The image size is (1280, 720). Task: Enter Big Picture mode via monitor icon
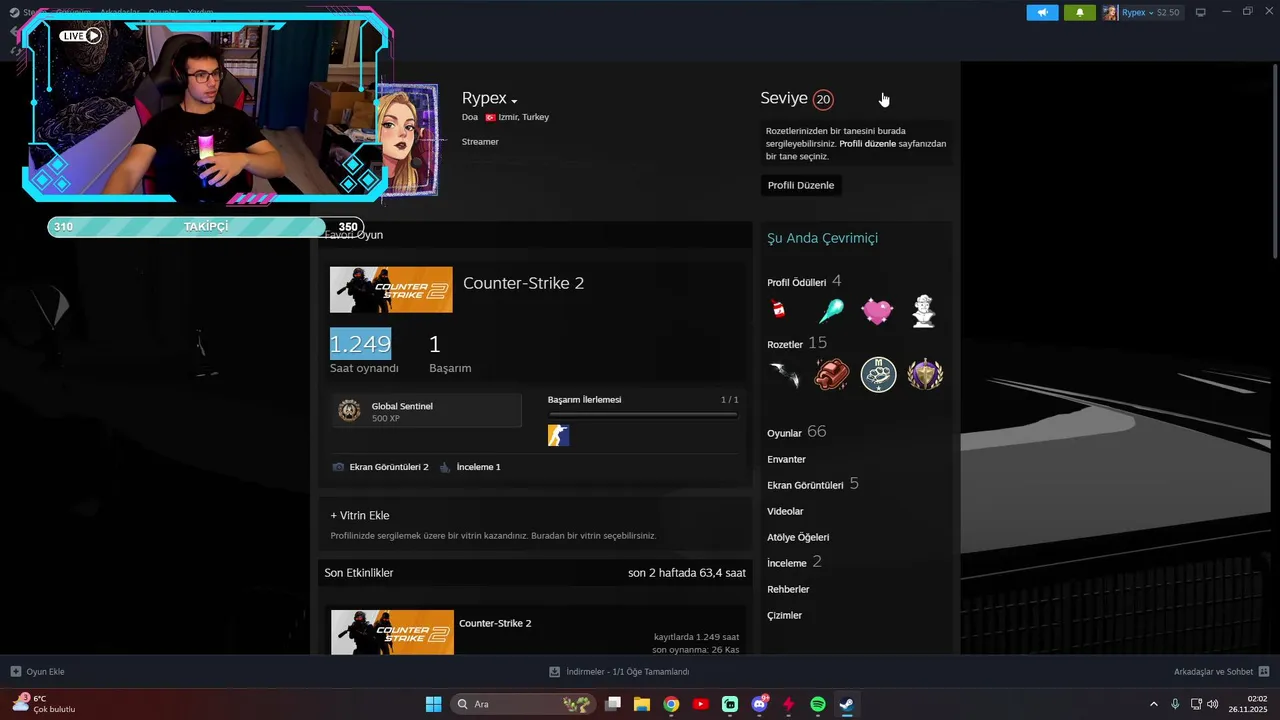(x=1201, y=13)
